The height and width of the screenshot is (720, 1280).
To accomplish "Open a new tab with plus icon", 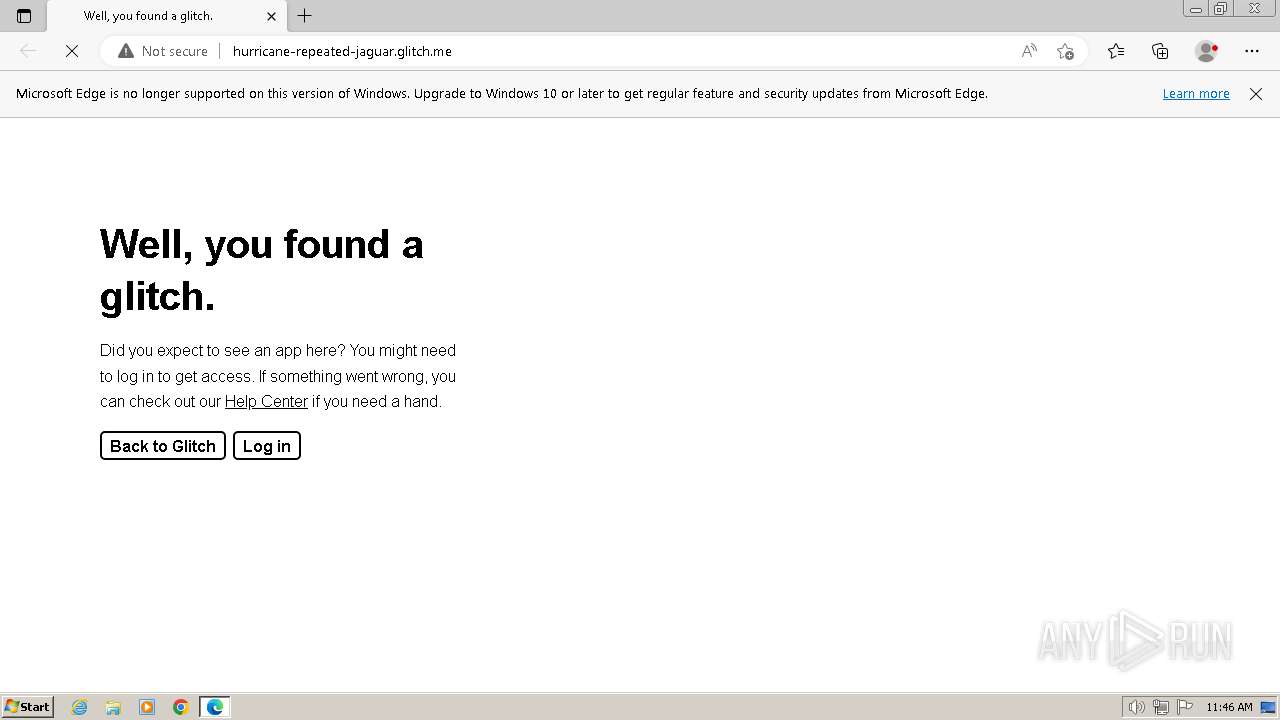I will coord(305,16).
